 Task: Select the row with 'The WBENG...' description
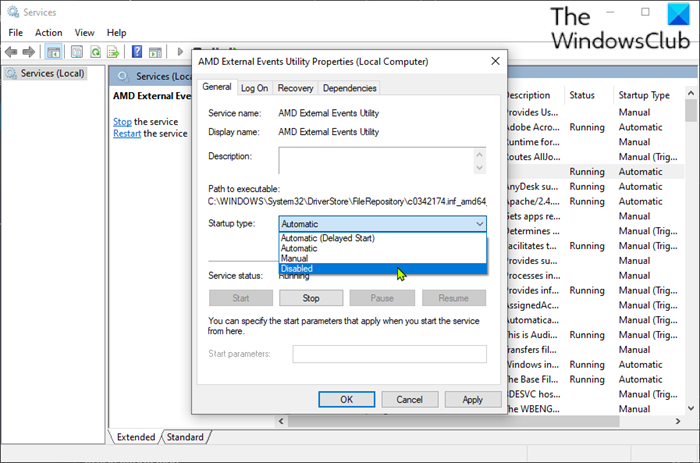tap(596, 409)
